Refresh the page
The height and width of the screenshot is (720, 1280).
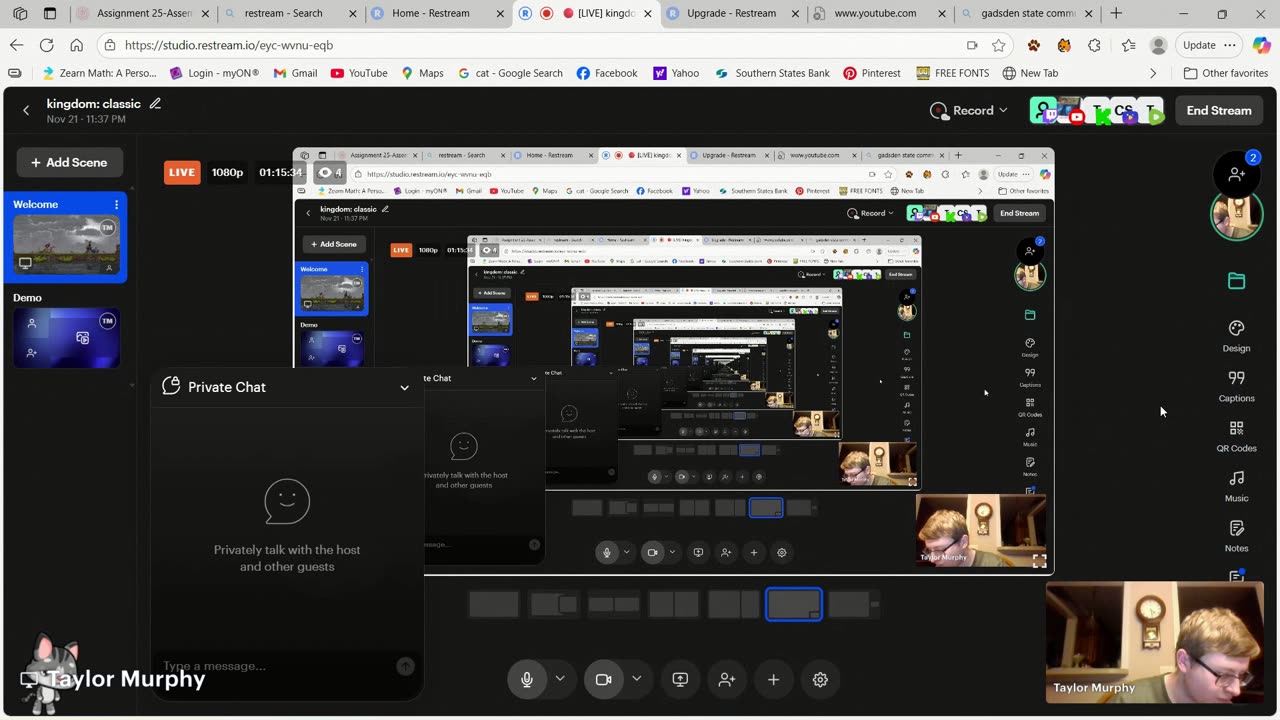[46, 45]
